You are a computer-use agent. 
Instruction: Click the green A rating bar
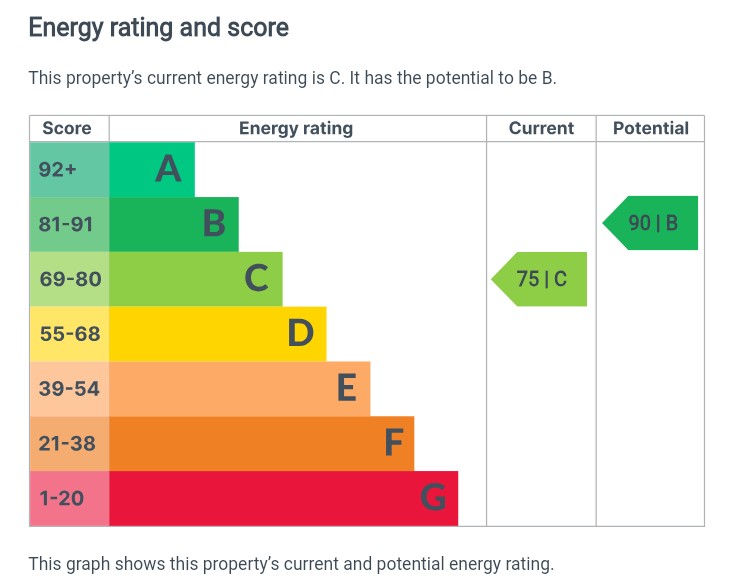tap(152, 169)
